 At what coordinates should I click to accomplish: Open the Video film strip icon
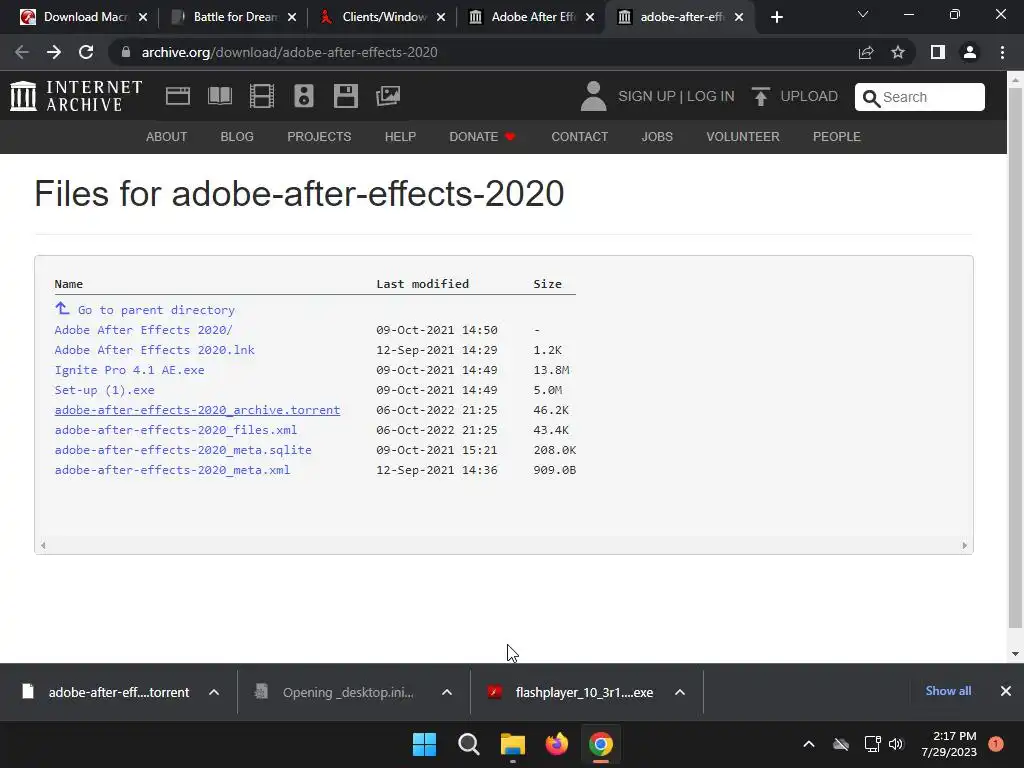click(x=262, y=96)
